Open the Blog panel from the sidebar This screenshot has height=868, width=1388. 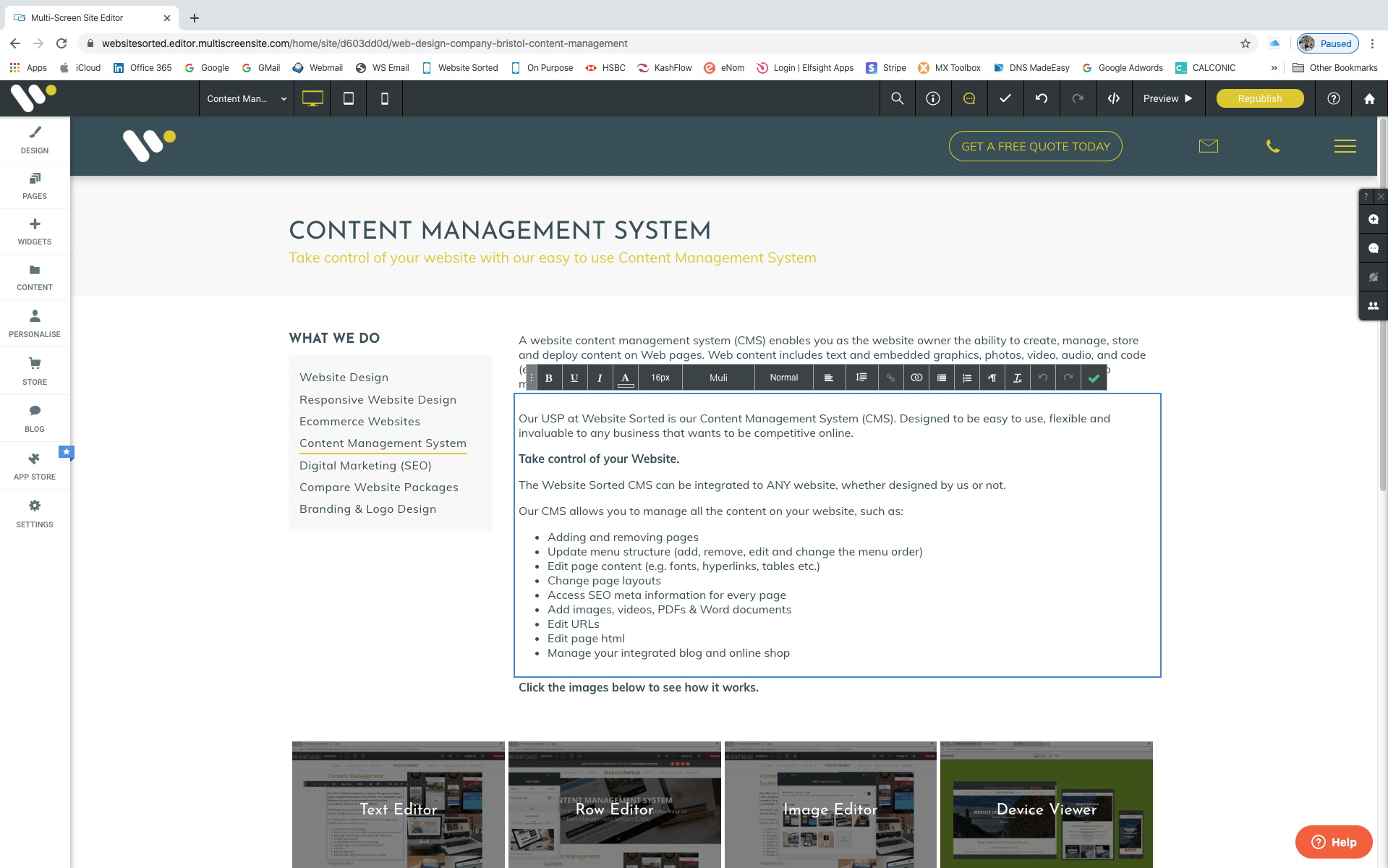point(34,418)
